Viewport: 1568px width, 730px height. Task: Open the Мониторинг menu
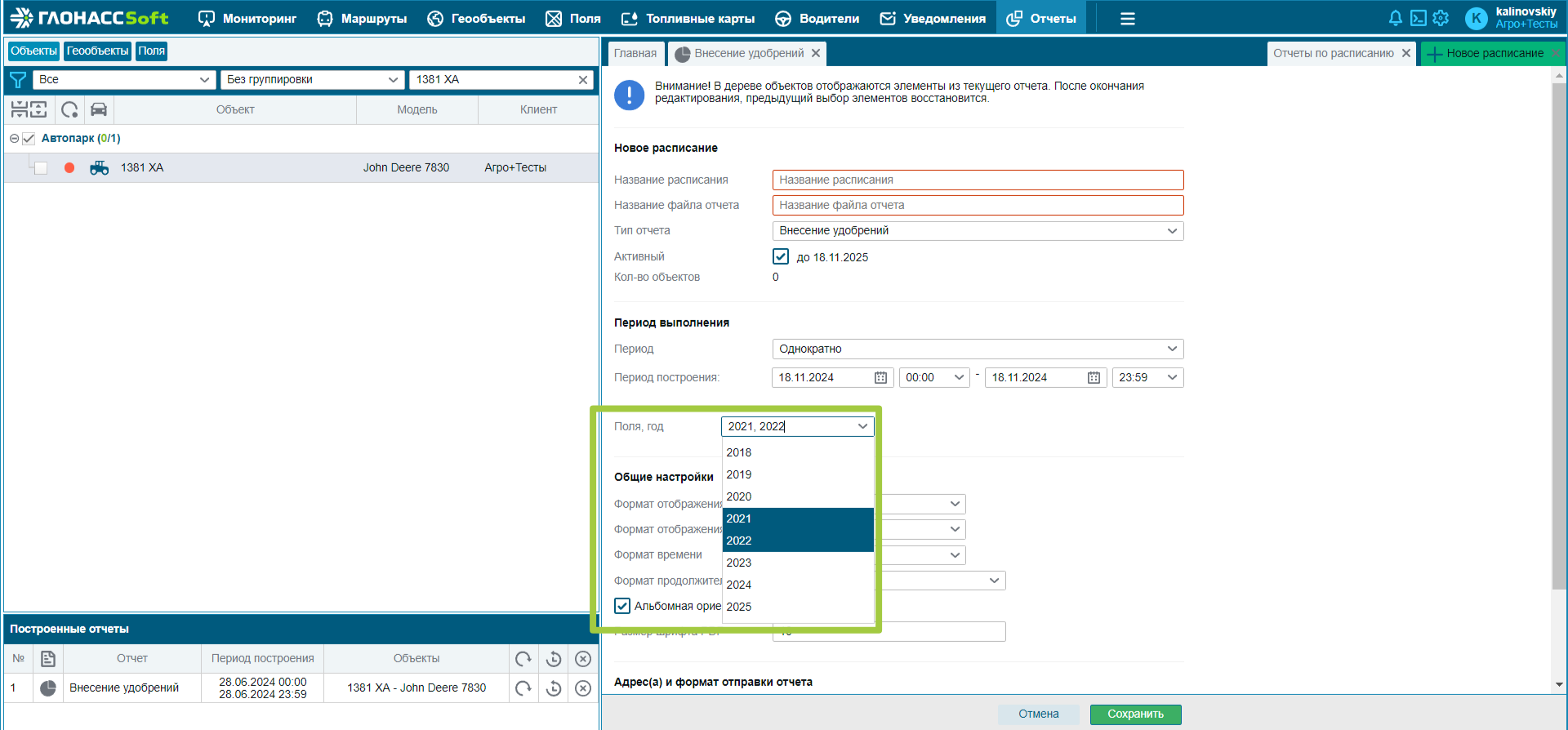click(247, 18)
